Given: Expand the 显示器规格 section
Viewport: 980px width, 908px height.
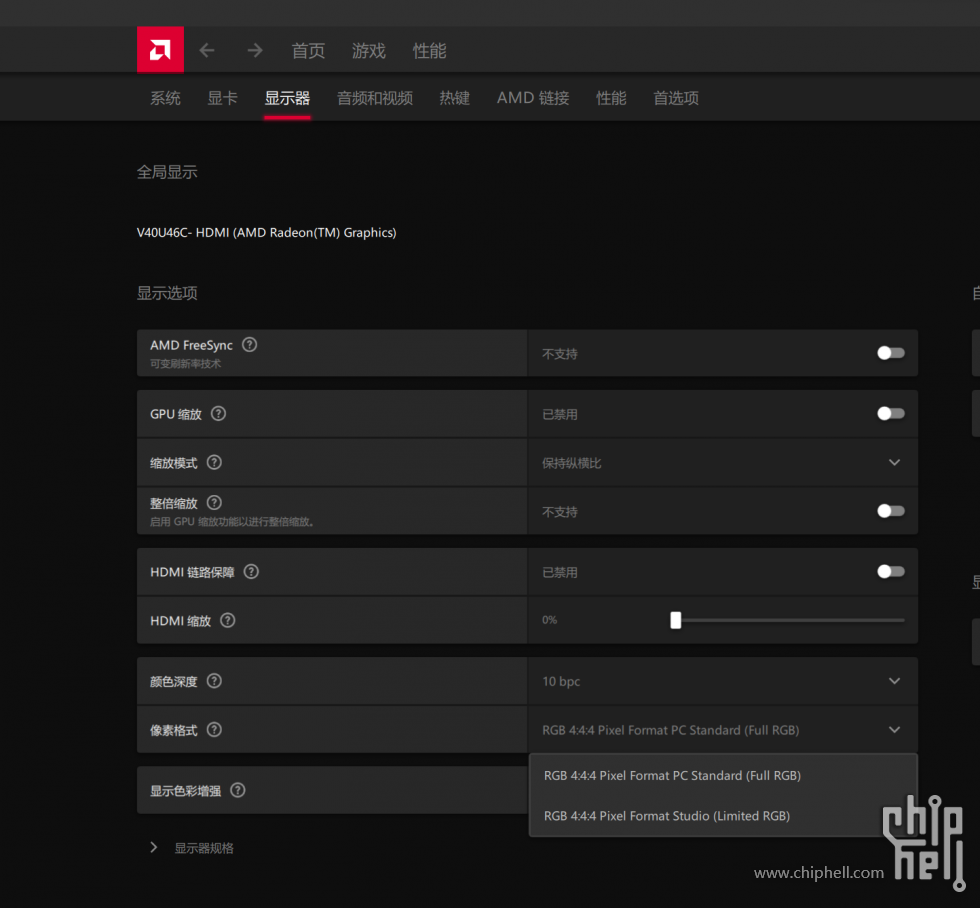Looking at the screenshot, I should click(x=192, y=848).
